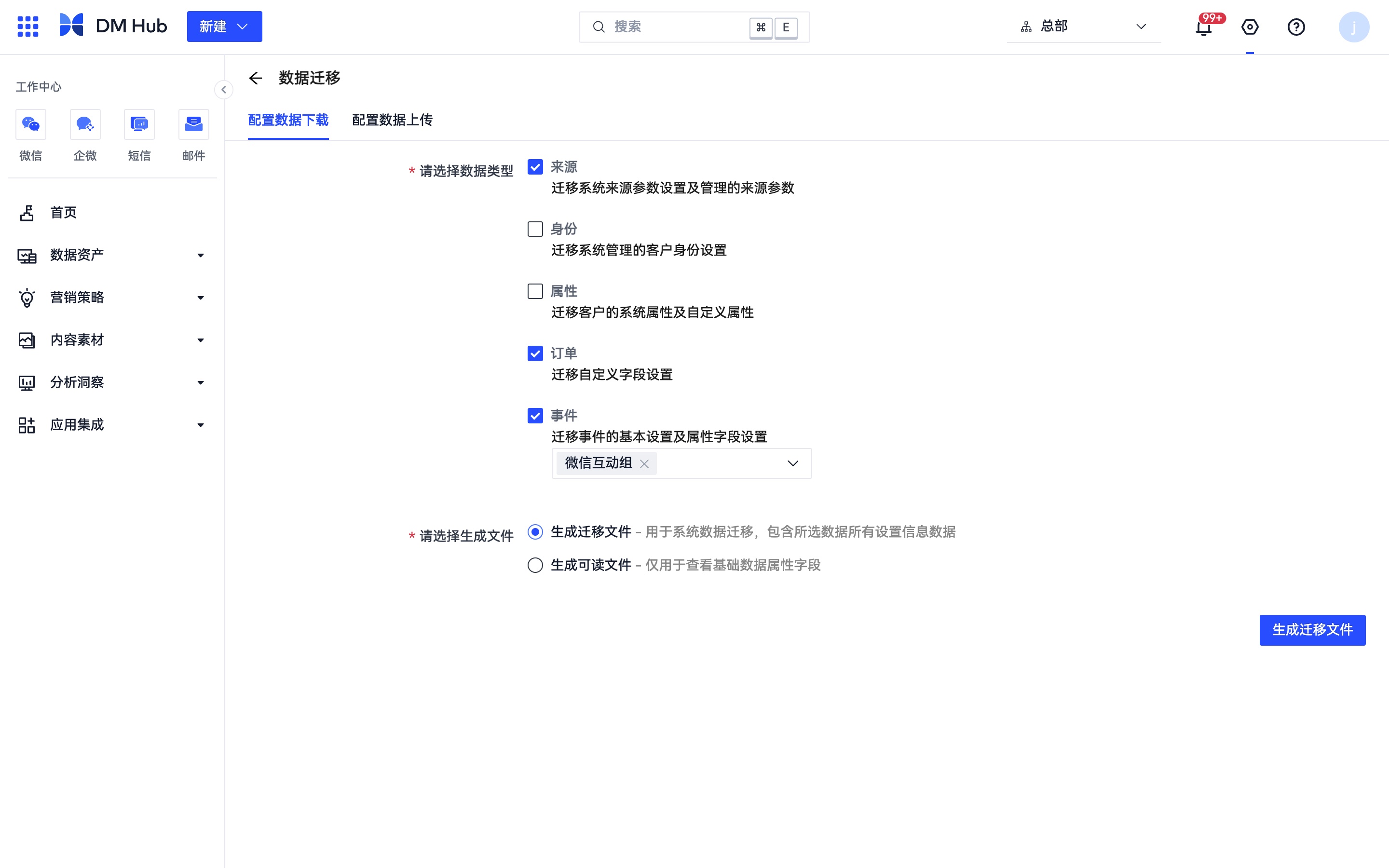Click the 数据资产 sidebar icon

(x=27, y=256)
